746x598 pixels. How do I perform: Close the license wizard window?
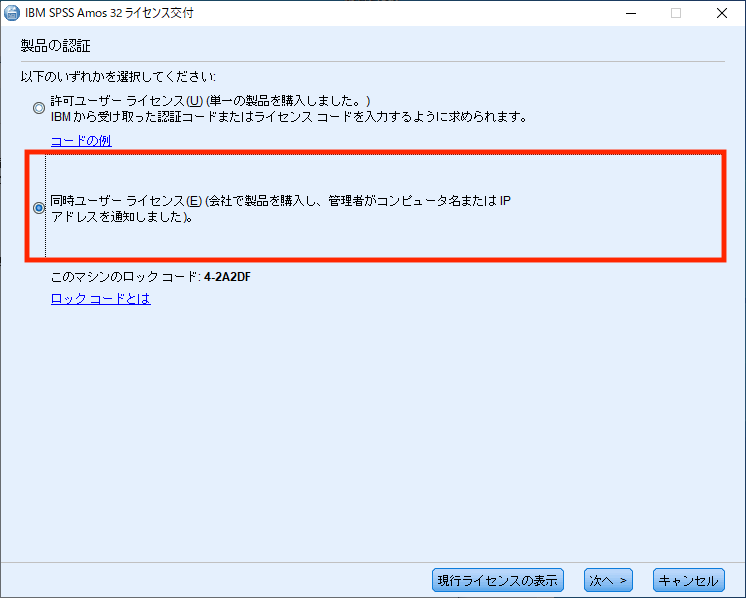click(722, 13)
